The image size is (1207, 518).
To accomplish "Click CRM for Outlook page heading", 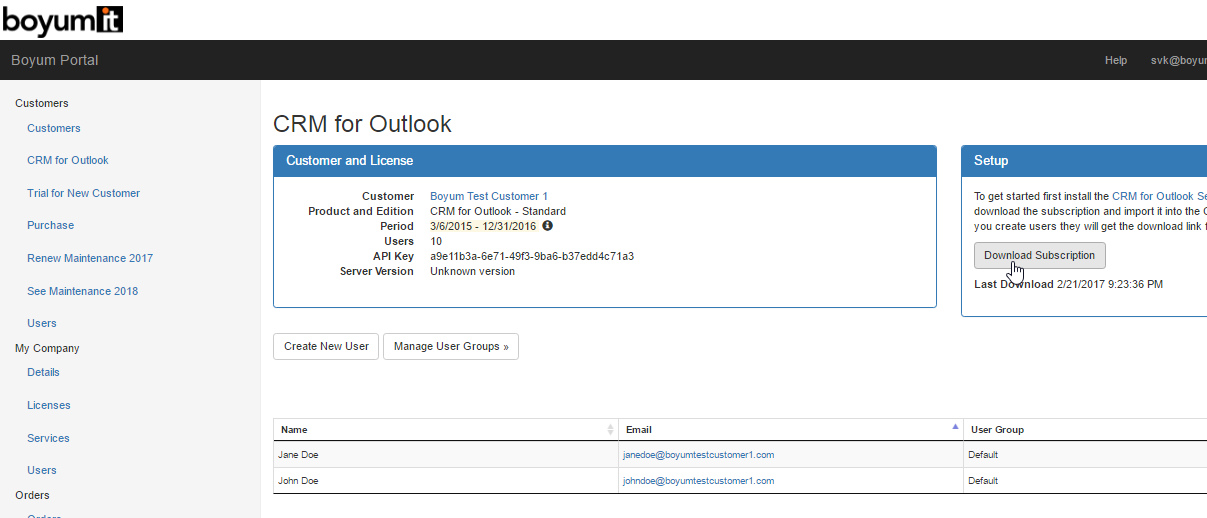I will 362,124.
